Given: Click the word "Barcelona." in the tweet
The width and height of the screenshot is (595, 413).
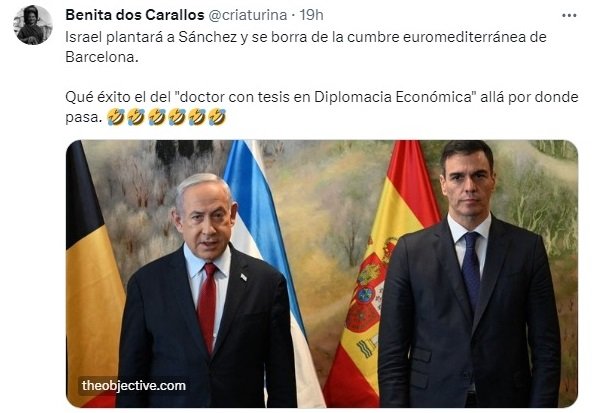Looking at the screenshot, I should (x=102, y=57).
